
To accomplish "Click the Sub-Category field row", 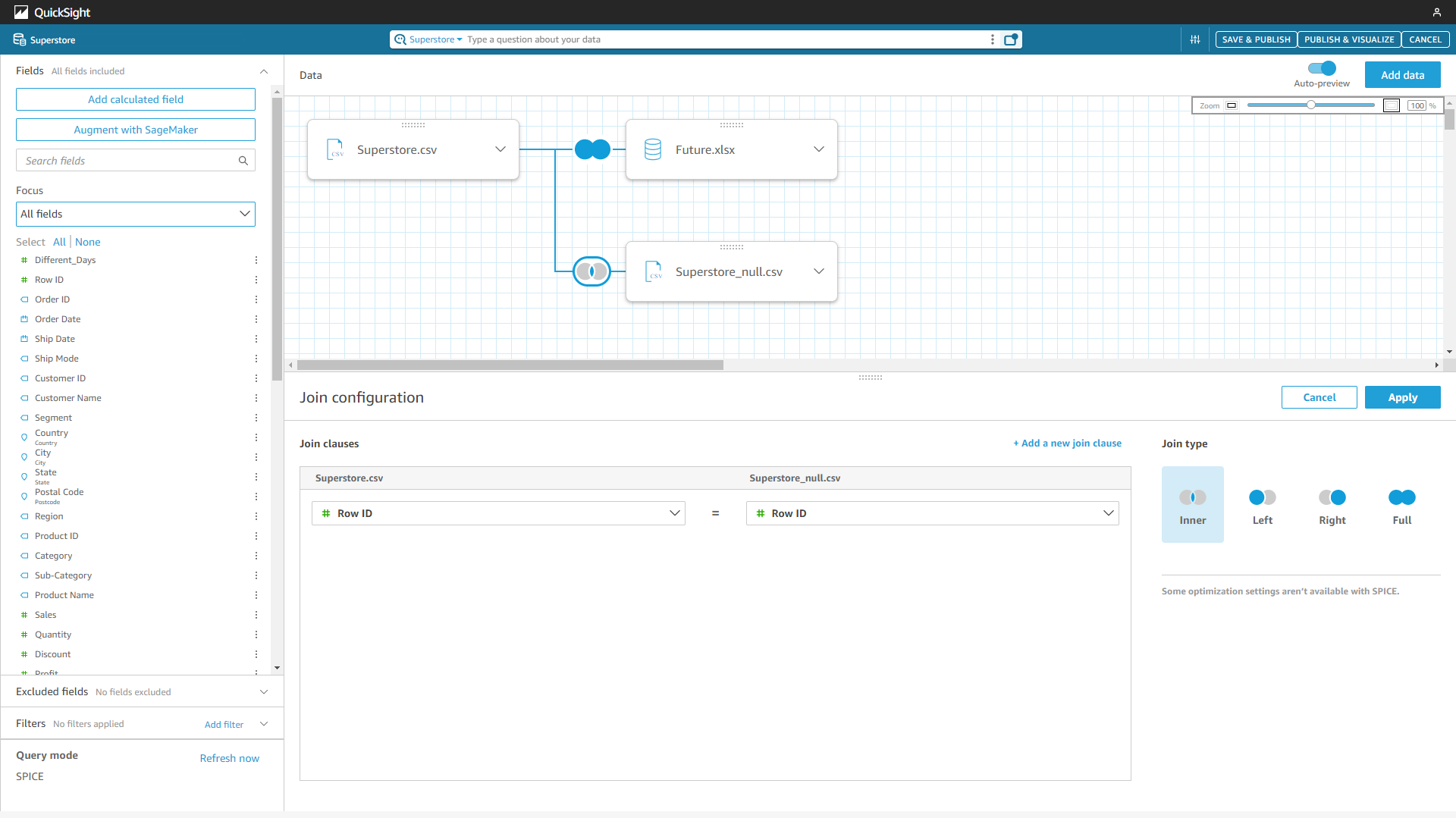I will click(136, 575).
